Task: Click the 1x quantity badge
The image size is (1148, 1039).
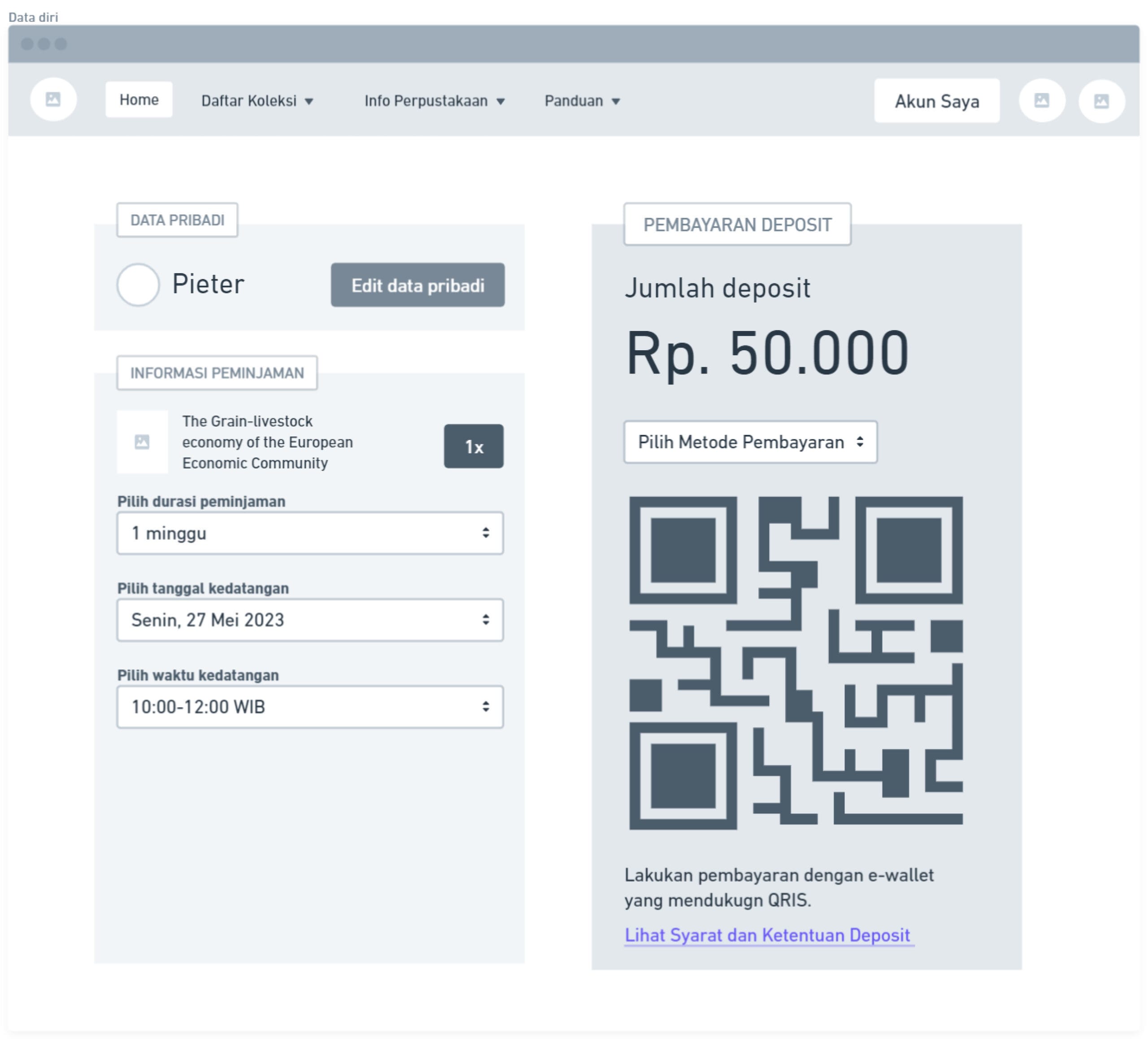Action: [474, 446]
